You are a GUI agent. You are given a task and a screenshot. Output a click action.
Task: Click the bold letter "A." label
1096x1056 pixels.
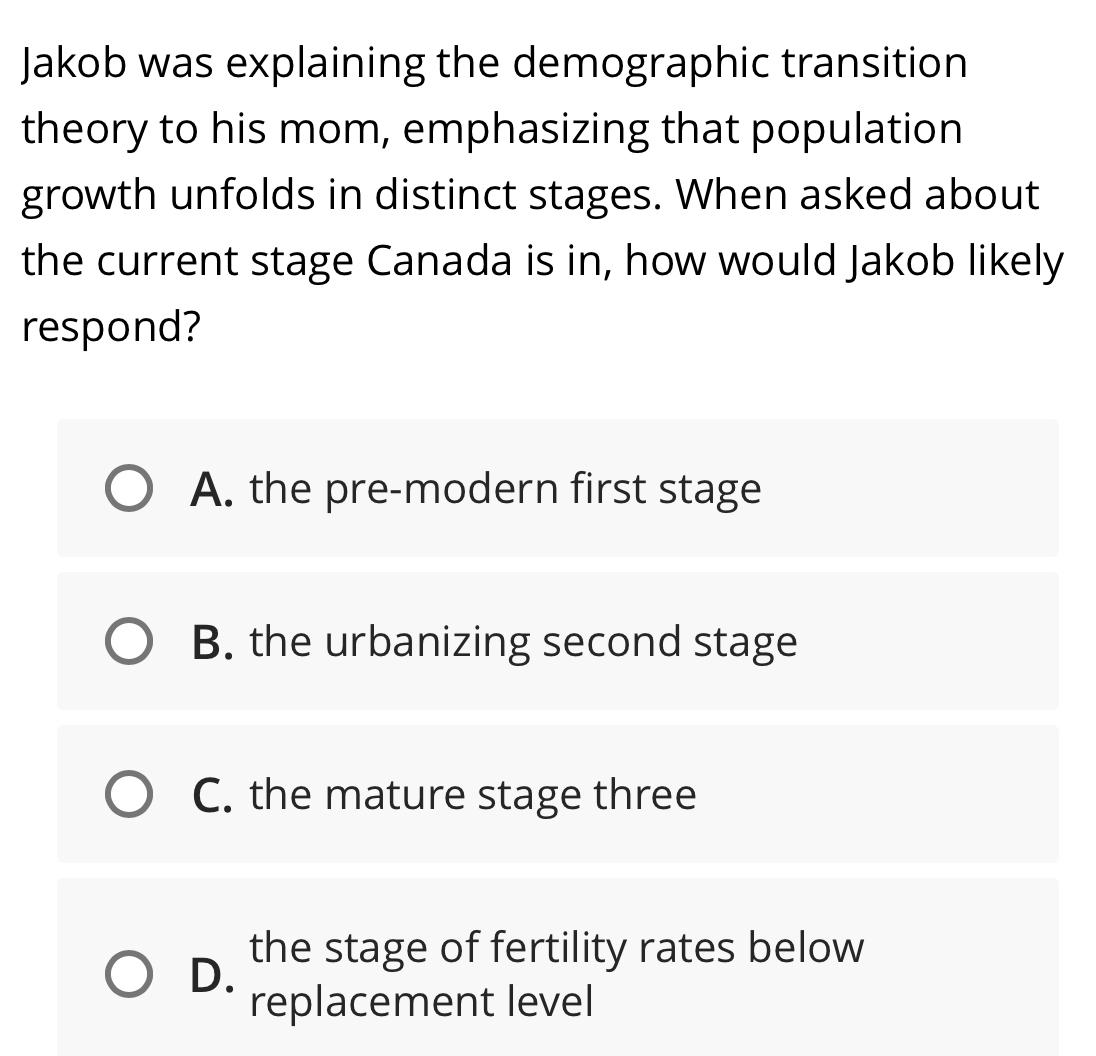212,489
